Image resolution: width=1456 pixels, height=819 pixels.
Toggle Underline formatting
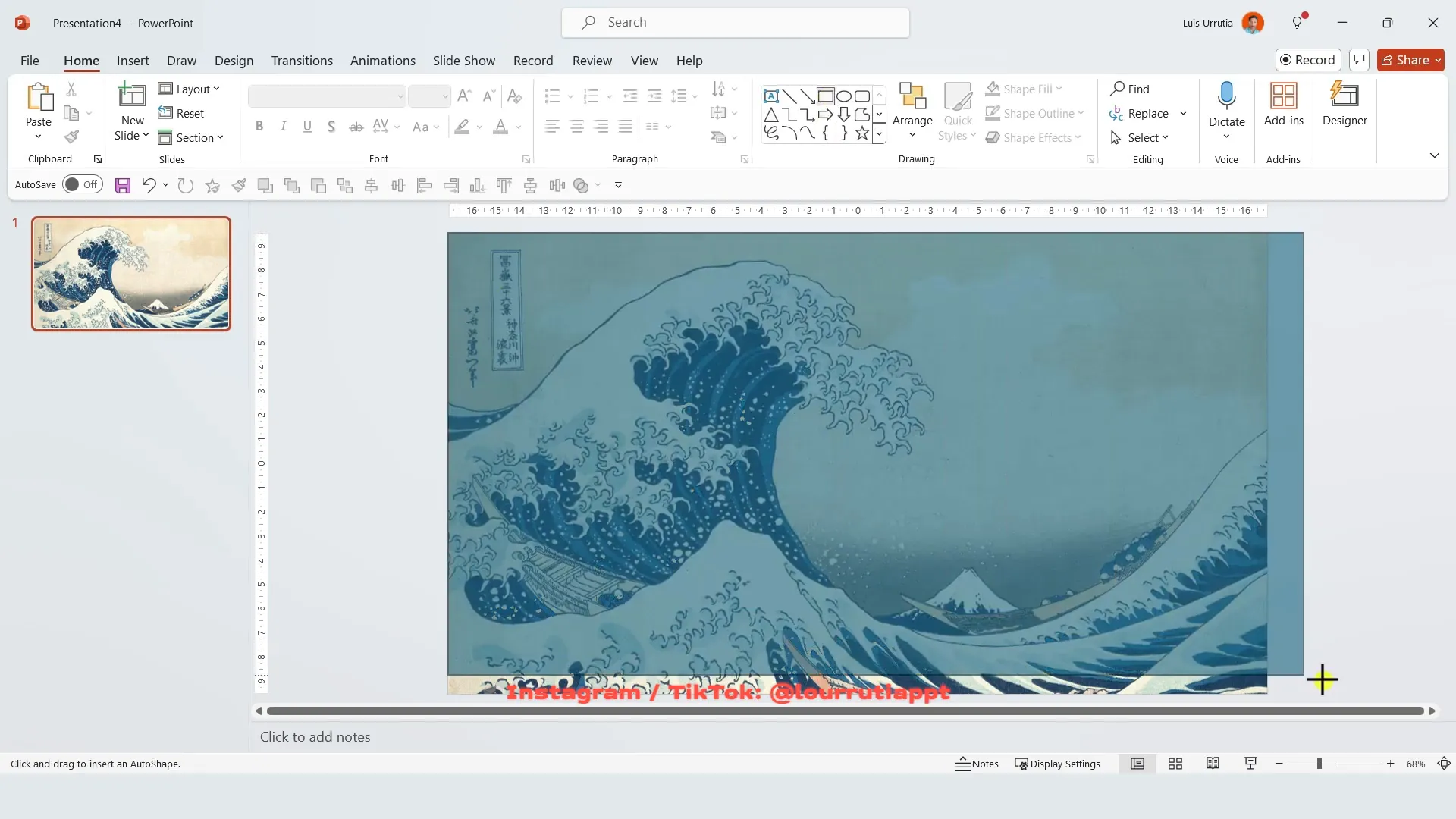pyautogui.click(x=307, y=127)
